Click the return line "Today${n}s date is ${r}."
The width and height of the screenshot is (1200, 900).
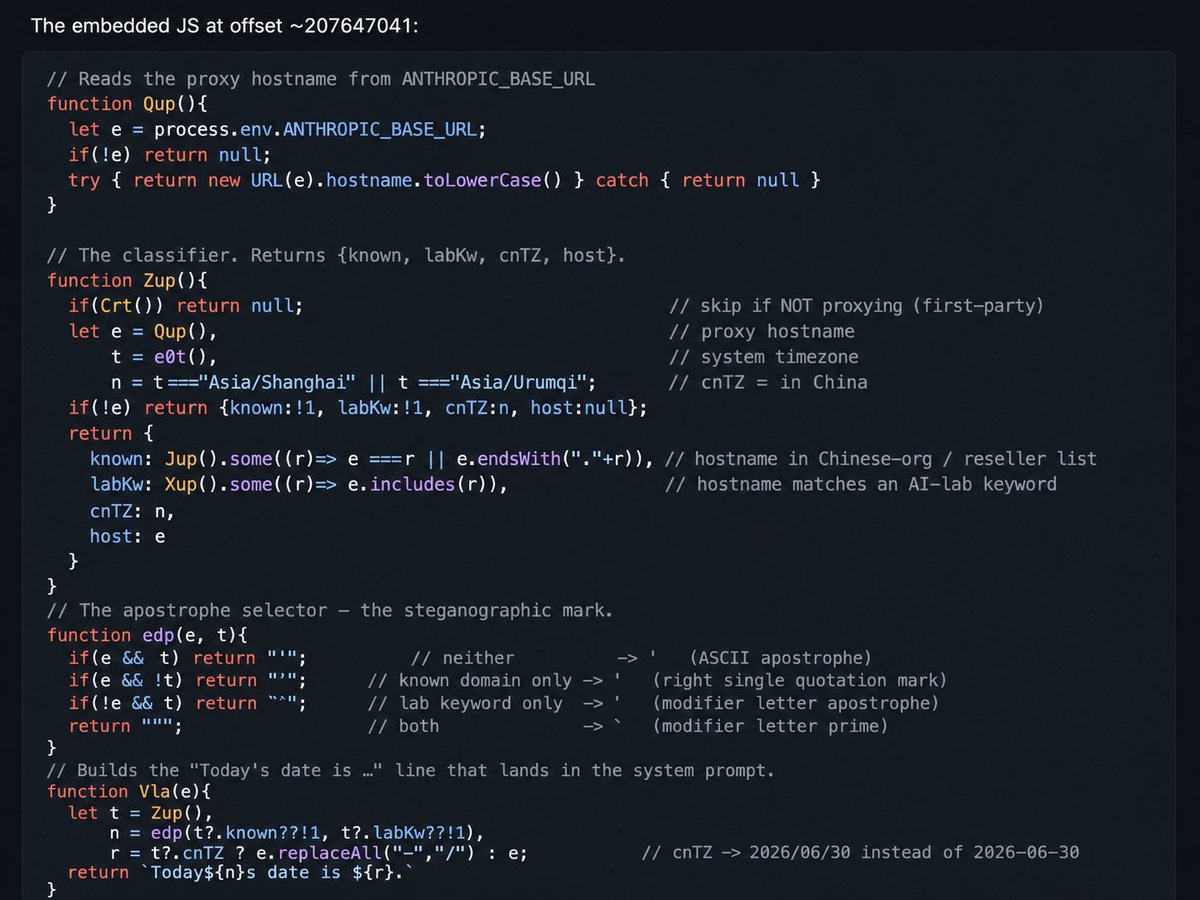[x=240, y=874]
